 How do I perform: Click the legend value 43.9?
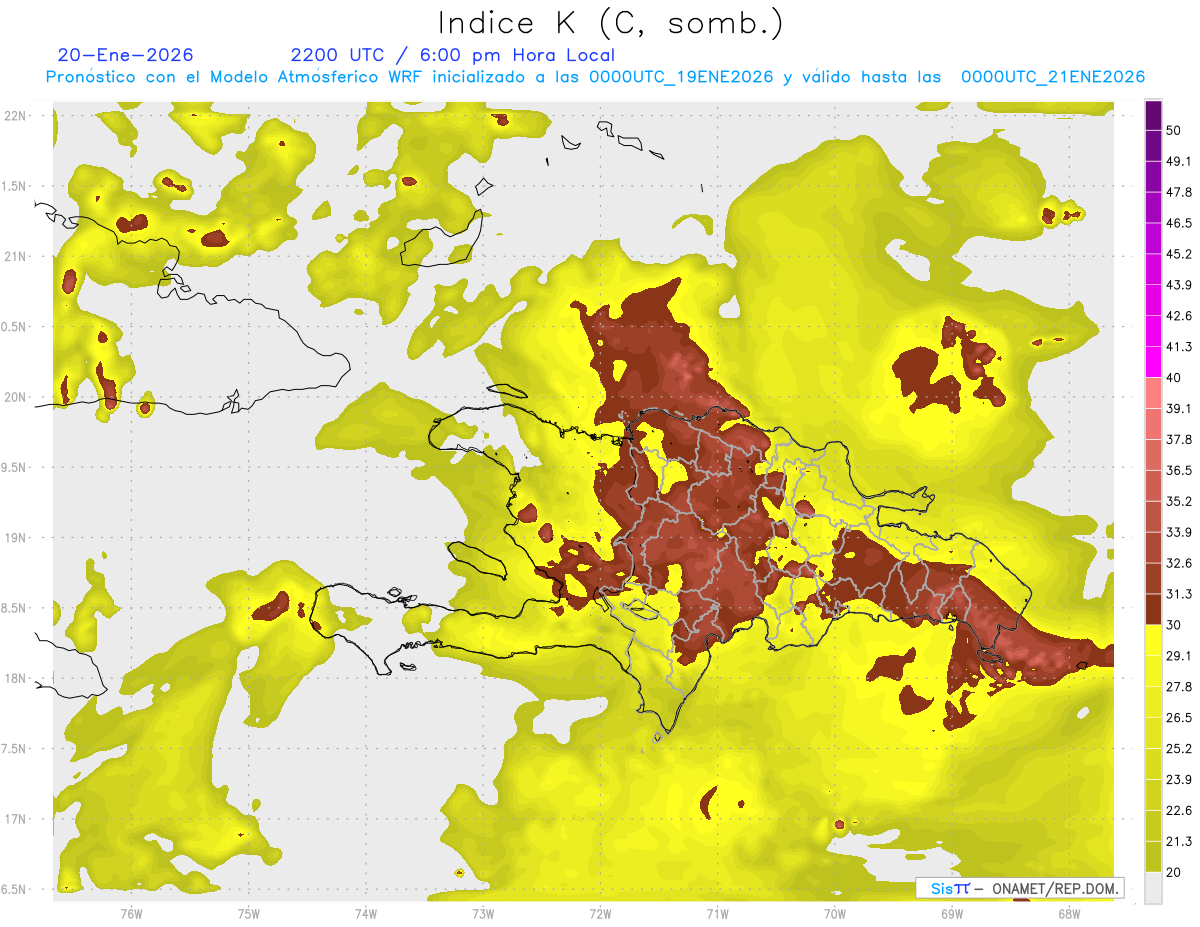coord(1179,285)
